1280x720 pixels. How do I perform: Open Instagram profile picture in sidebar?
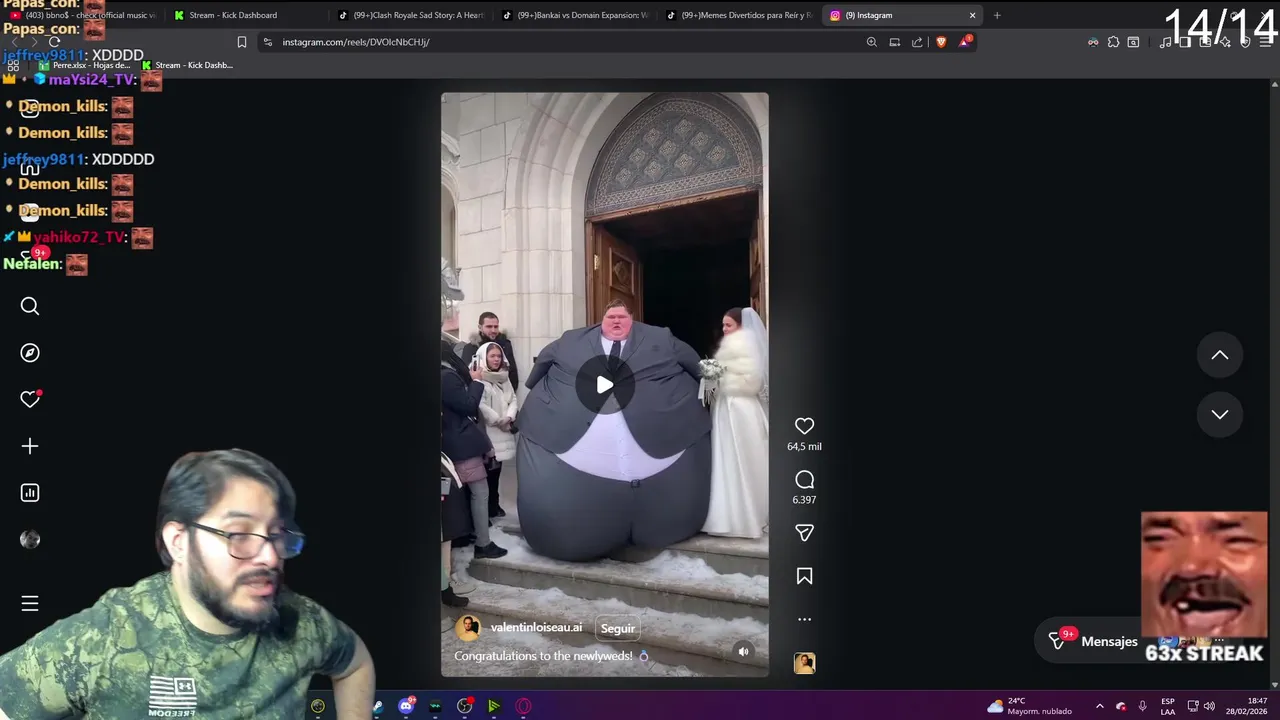tap(30, 540)
